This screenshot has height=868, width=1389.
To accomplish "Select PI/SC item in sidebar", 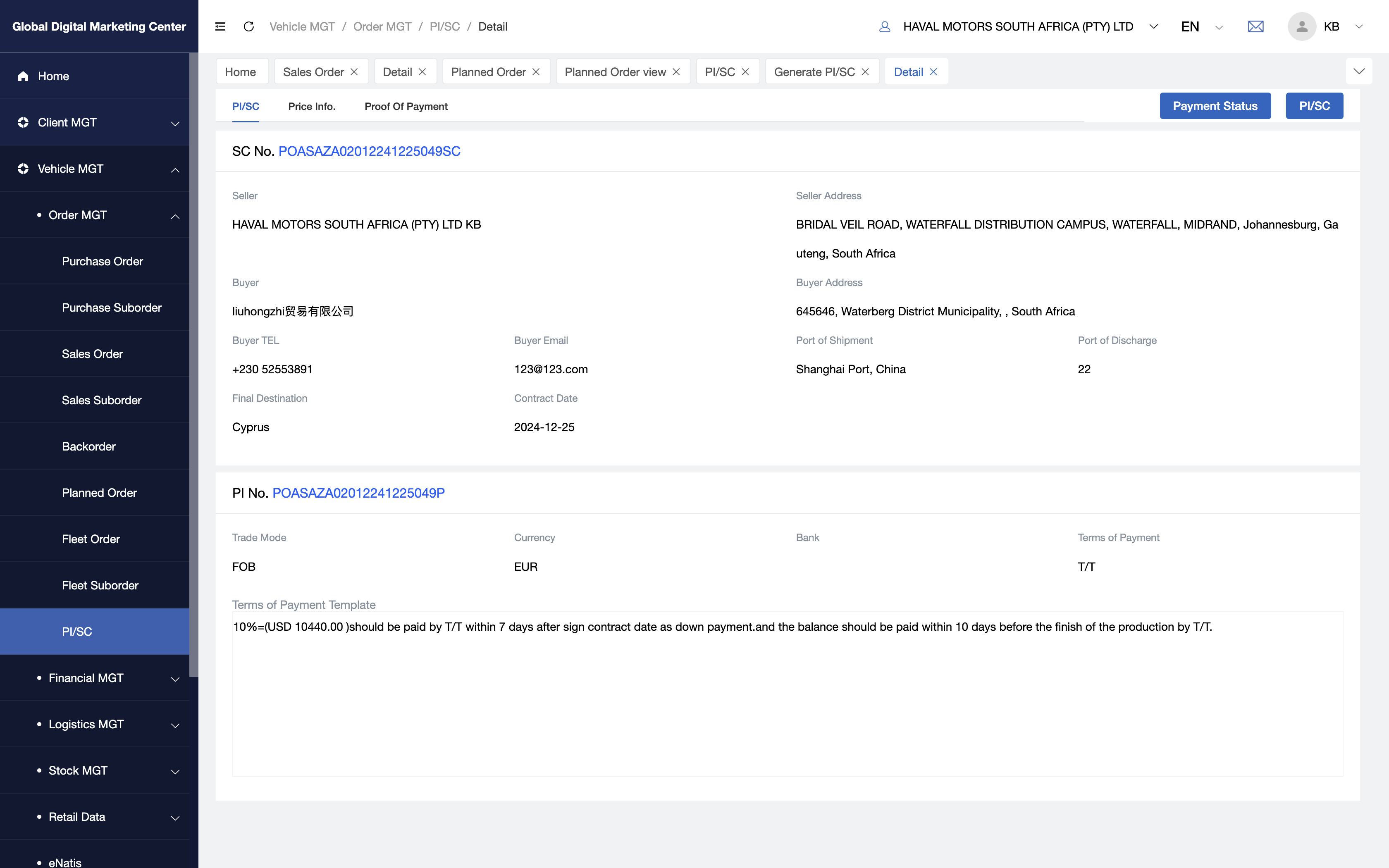I will click(x=95, y=632).
